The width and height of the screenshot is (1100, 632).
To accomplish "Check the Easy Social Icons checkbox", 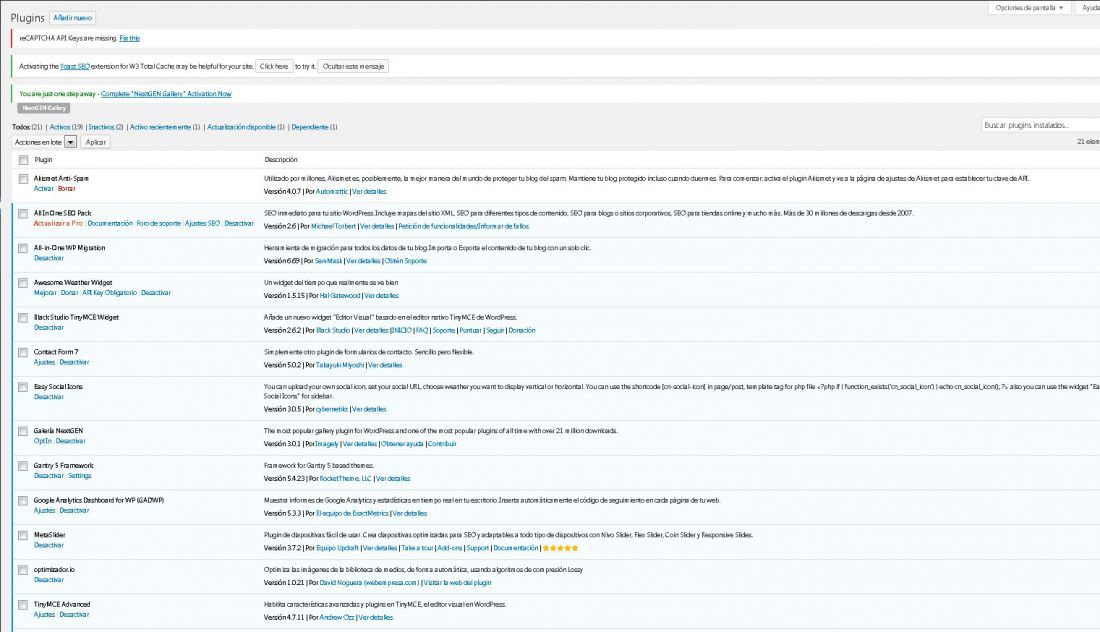I will tap(23, 387).
